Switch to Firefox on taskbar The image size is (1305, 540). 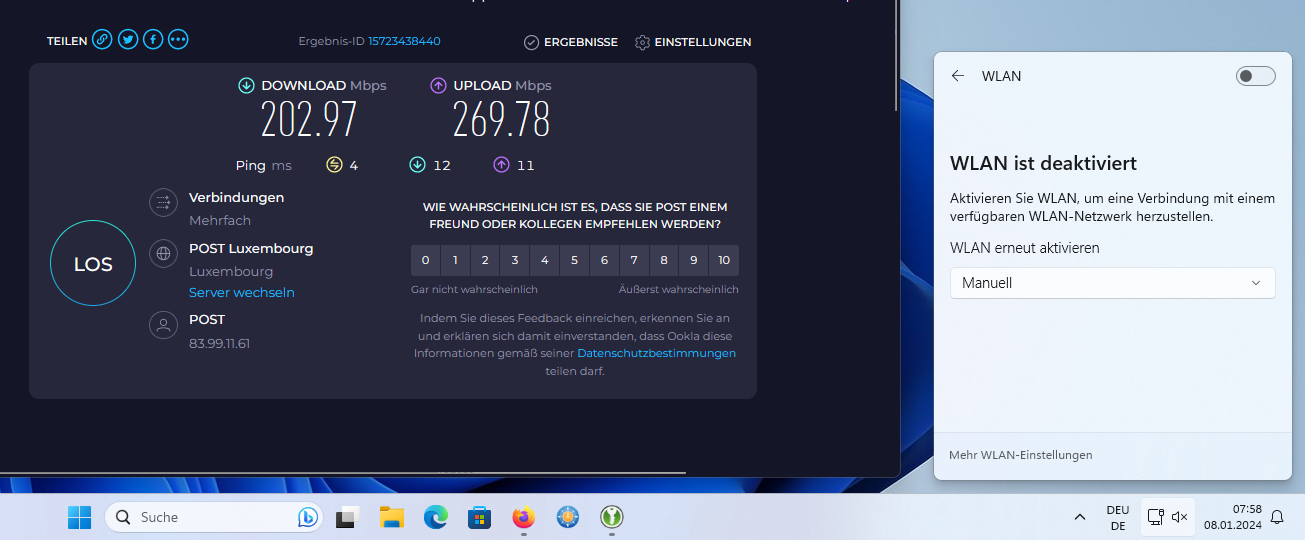pos(523,517)
